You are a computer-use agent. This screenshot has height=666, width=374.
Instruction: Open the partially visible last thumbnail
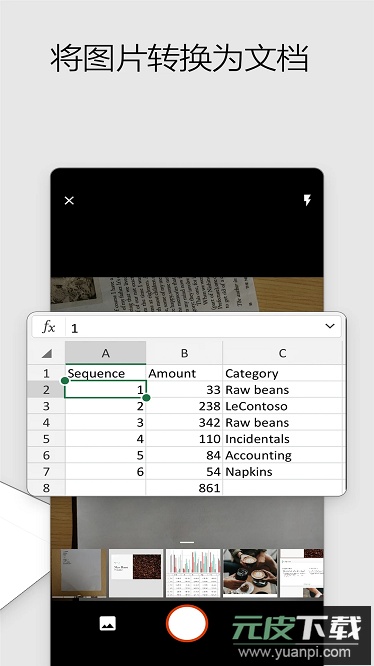302,573
